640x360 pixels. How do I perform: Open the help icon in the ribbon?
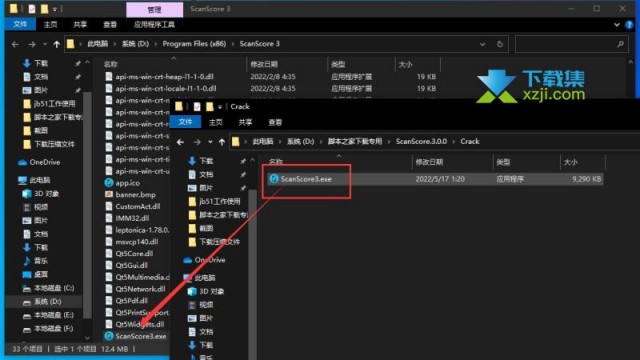[629, 24]
